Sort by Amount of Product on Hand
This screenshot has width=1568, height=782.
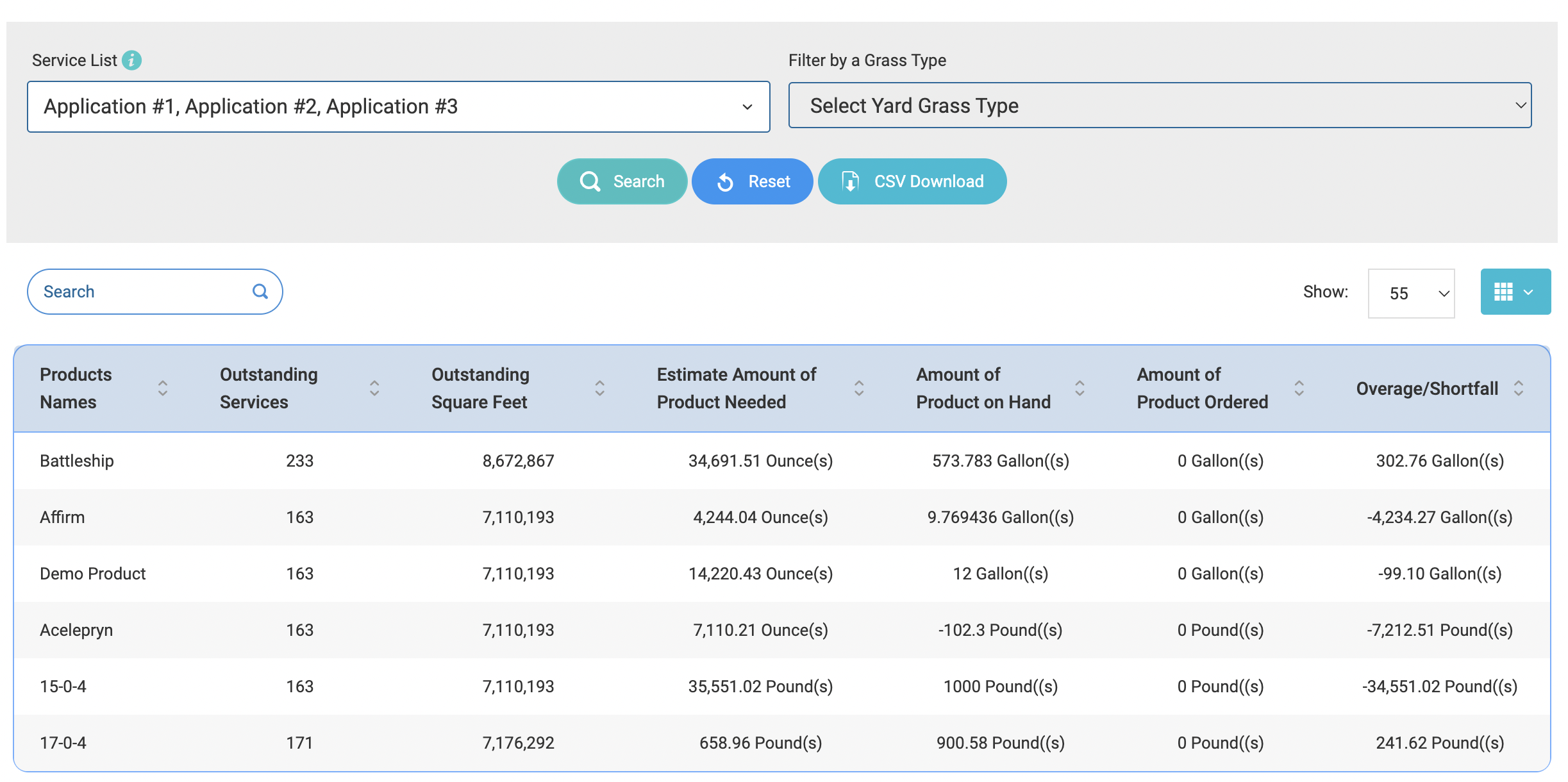click(1080, 388)
